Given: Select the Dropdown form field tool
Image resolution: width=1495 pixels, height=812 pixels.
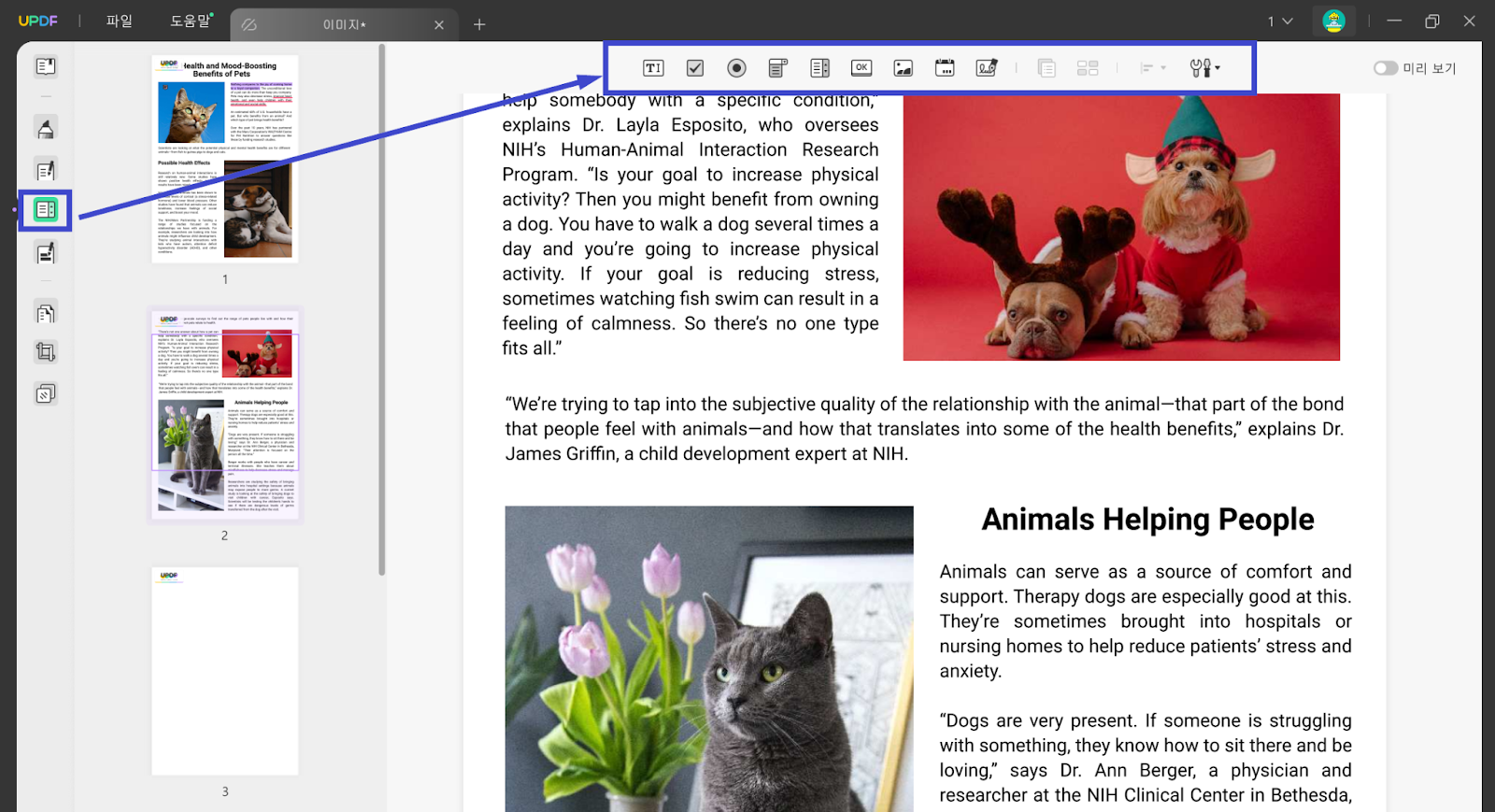Looking at the screenshot, I should click(x=777, y=68).
